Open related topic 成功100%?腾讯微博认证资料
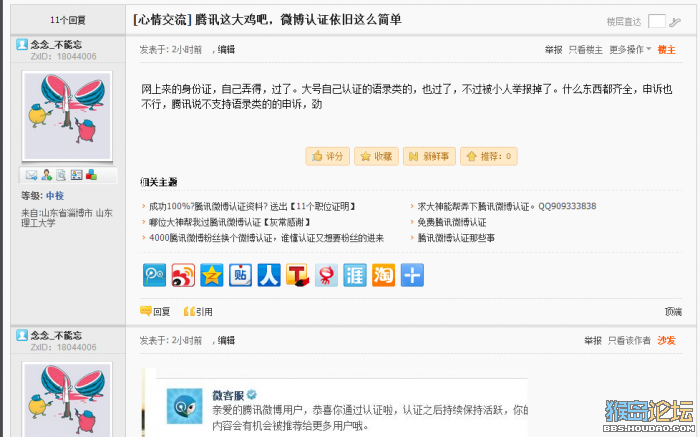The height and width of the screenshot is (437, 700). [x=252, y=206]
